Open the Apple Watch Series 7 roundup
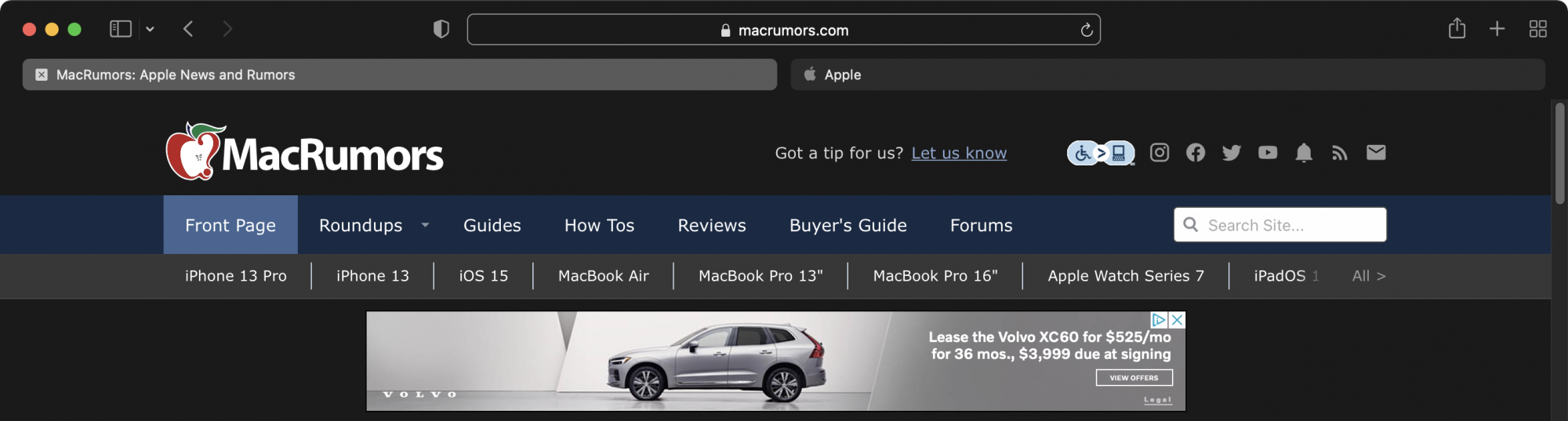This screenshot has height=421, width=1568. (1126, 276)
